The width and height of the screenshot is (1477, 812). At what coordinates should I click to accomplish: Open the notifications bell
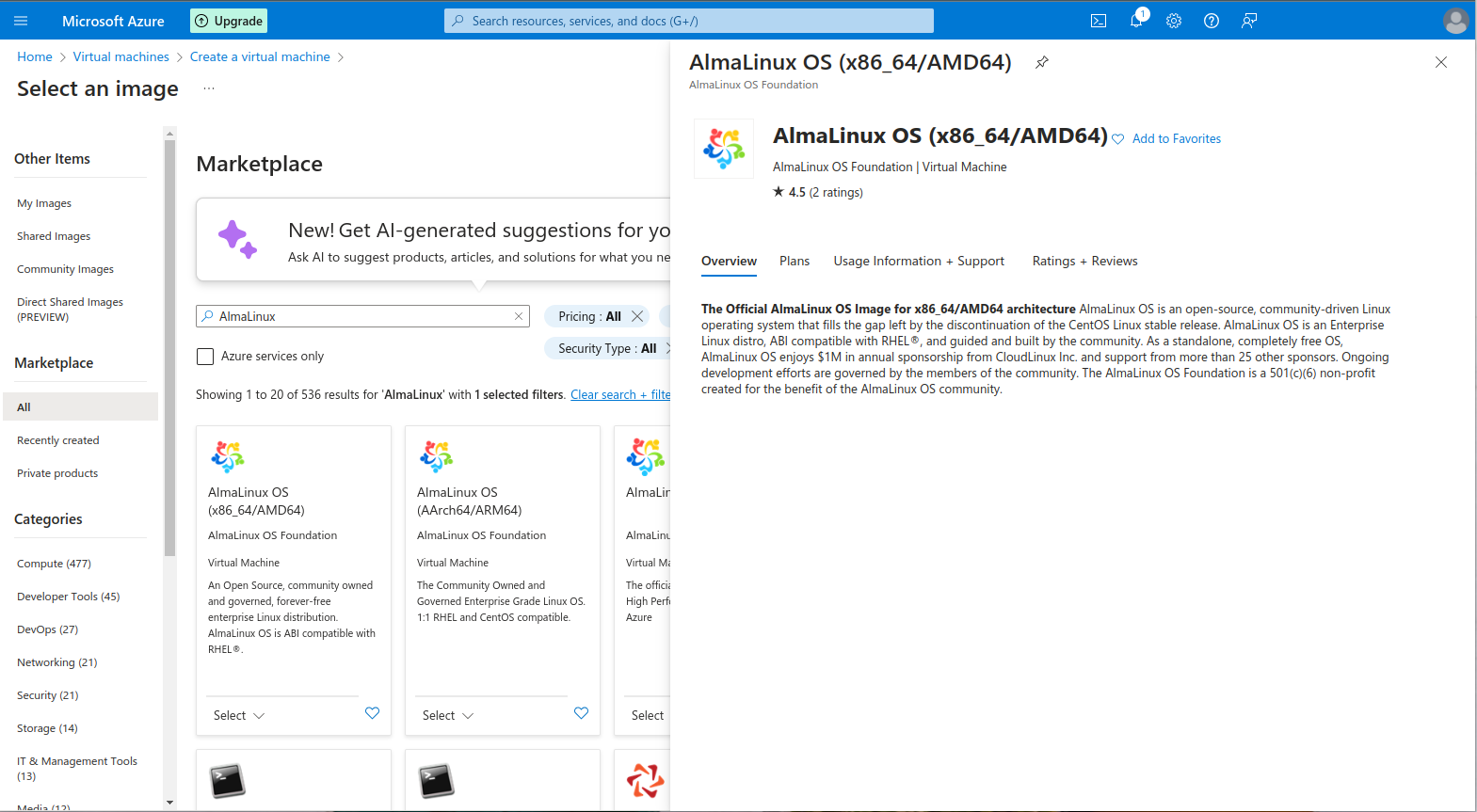pyautogui.click(x=1136, y=21)
